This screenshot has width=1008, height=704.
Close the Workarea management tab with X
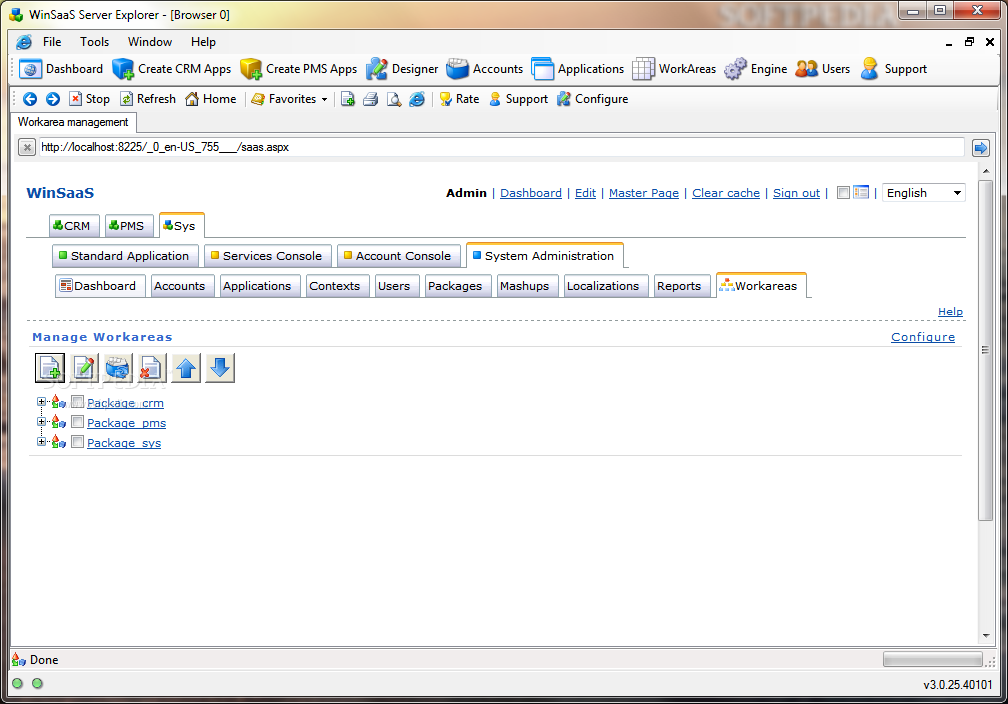coord(26,148)
